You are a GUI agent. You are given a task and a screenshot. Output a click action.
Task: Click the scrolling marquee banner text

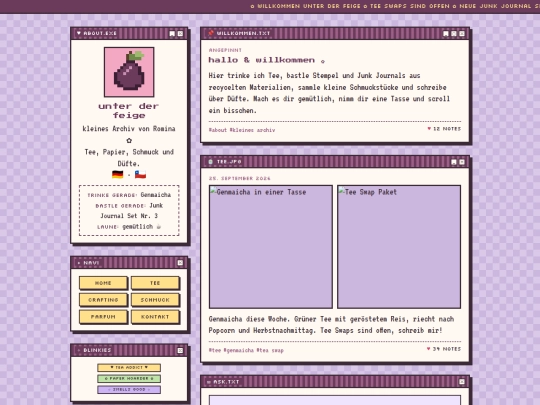pos(395,6)
